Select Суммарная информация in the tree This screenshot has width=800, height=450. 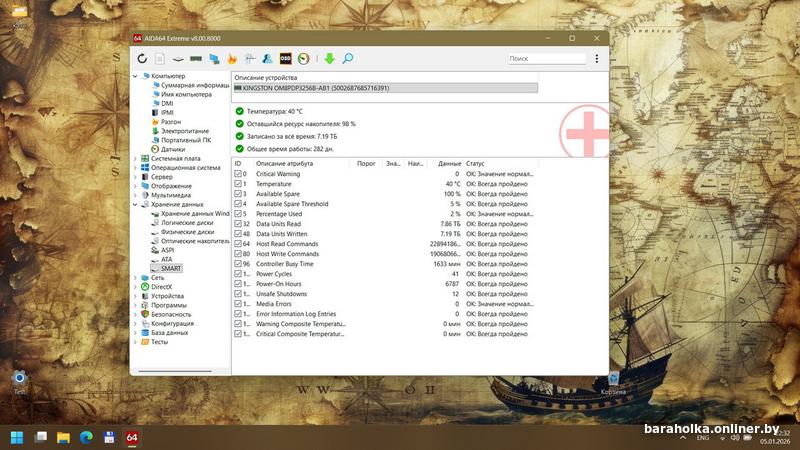pyautogui.click(x=194, y=85)
